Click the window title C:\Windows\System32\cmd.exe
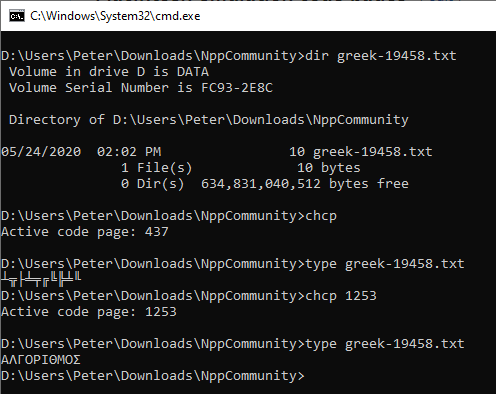 tap(115, 16)
